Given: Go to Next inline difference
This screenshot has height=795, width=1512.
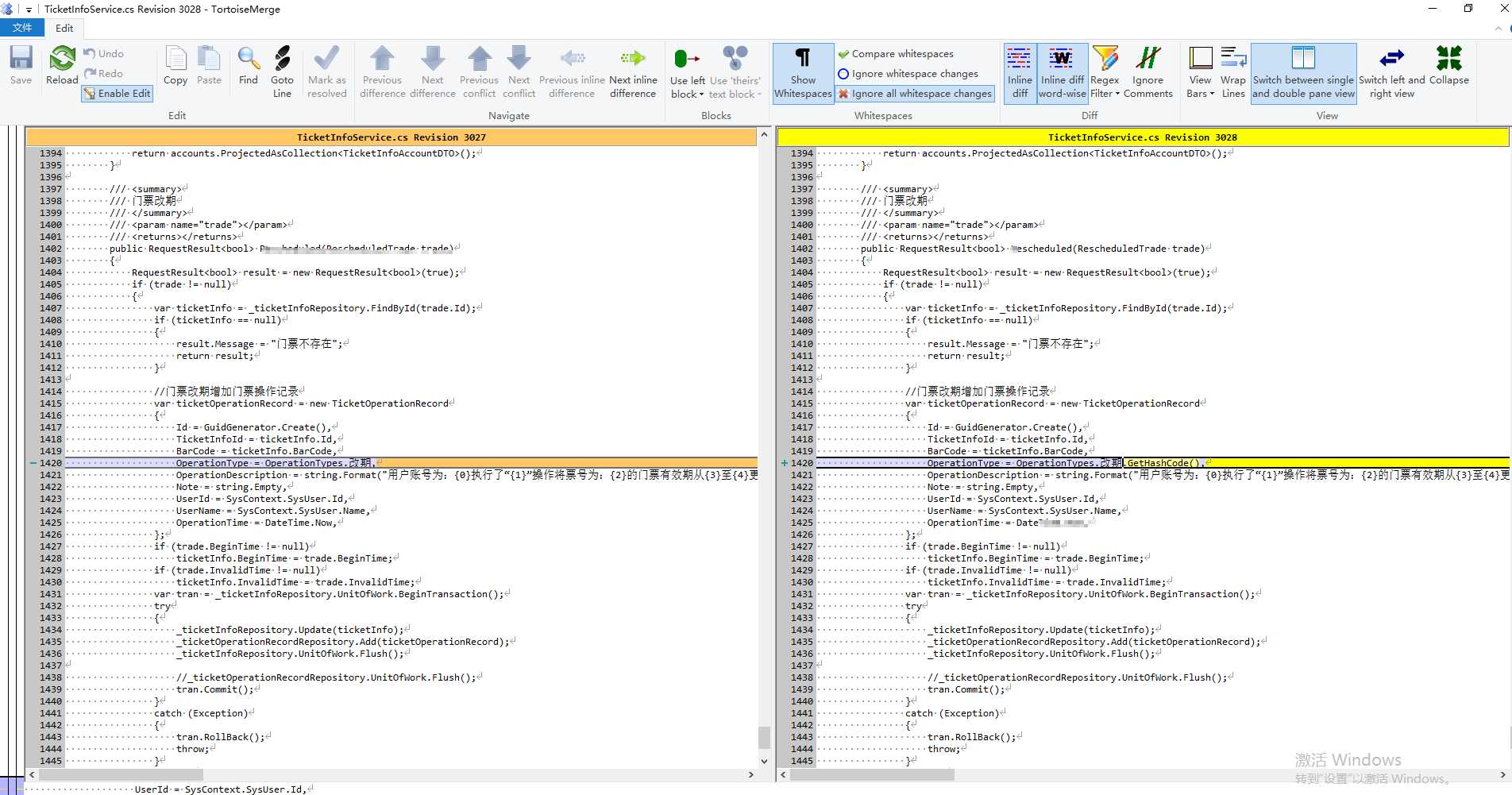Looking at the screenshot, I should [x=633, y=71].
